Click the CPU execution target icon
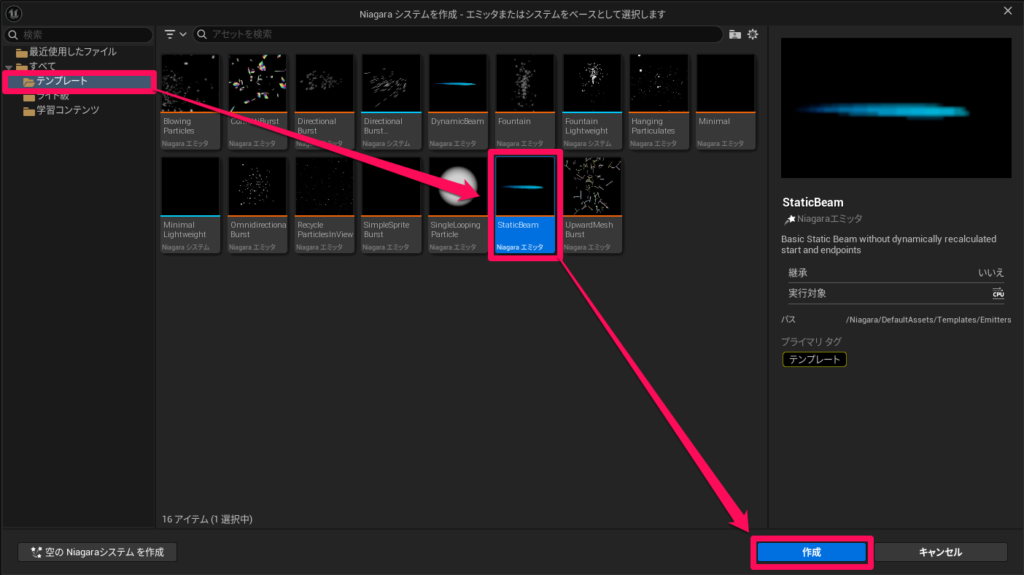1024x575 pixels. coord(998,293)
